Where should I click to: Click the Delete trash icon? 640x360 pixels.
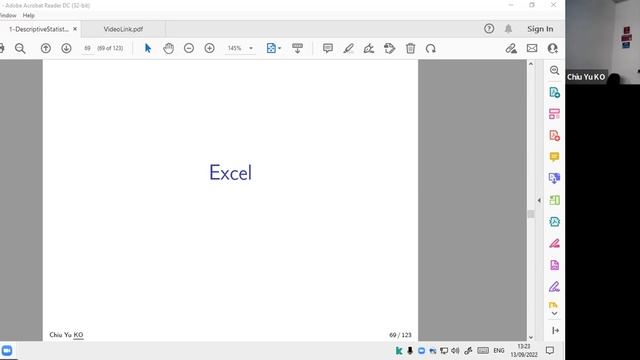point(410,49)
